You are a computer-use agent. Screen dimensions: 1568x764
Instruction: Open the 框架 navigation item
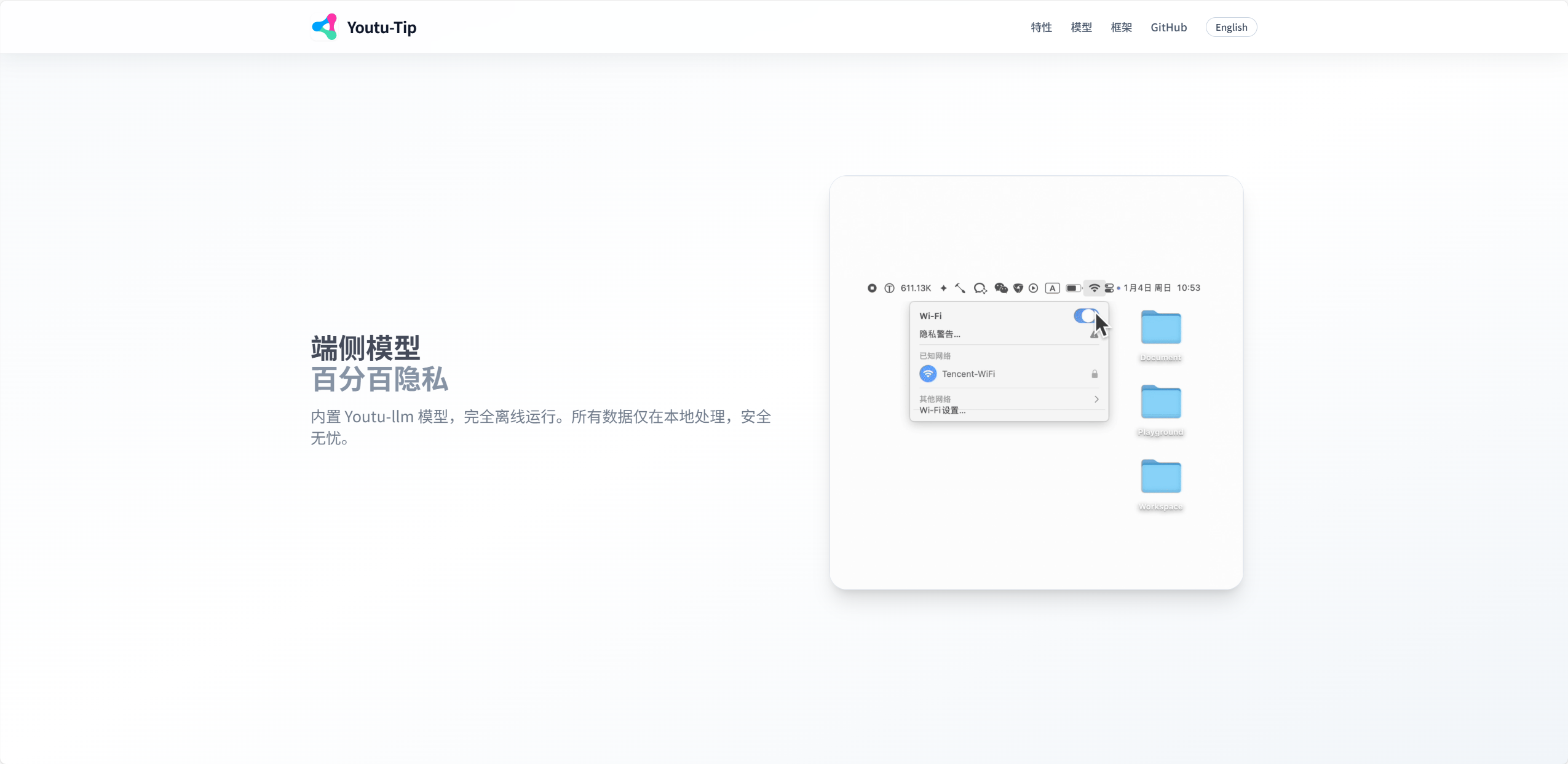tap(1121, 27)
